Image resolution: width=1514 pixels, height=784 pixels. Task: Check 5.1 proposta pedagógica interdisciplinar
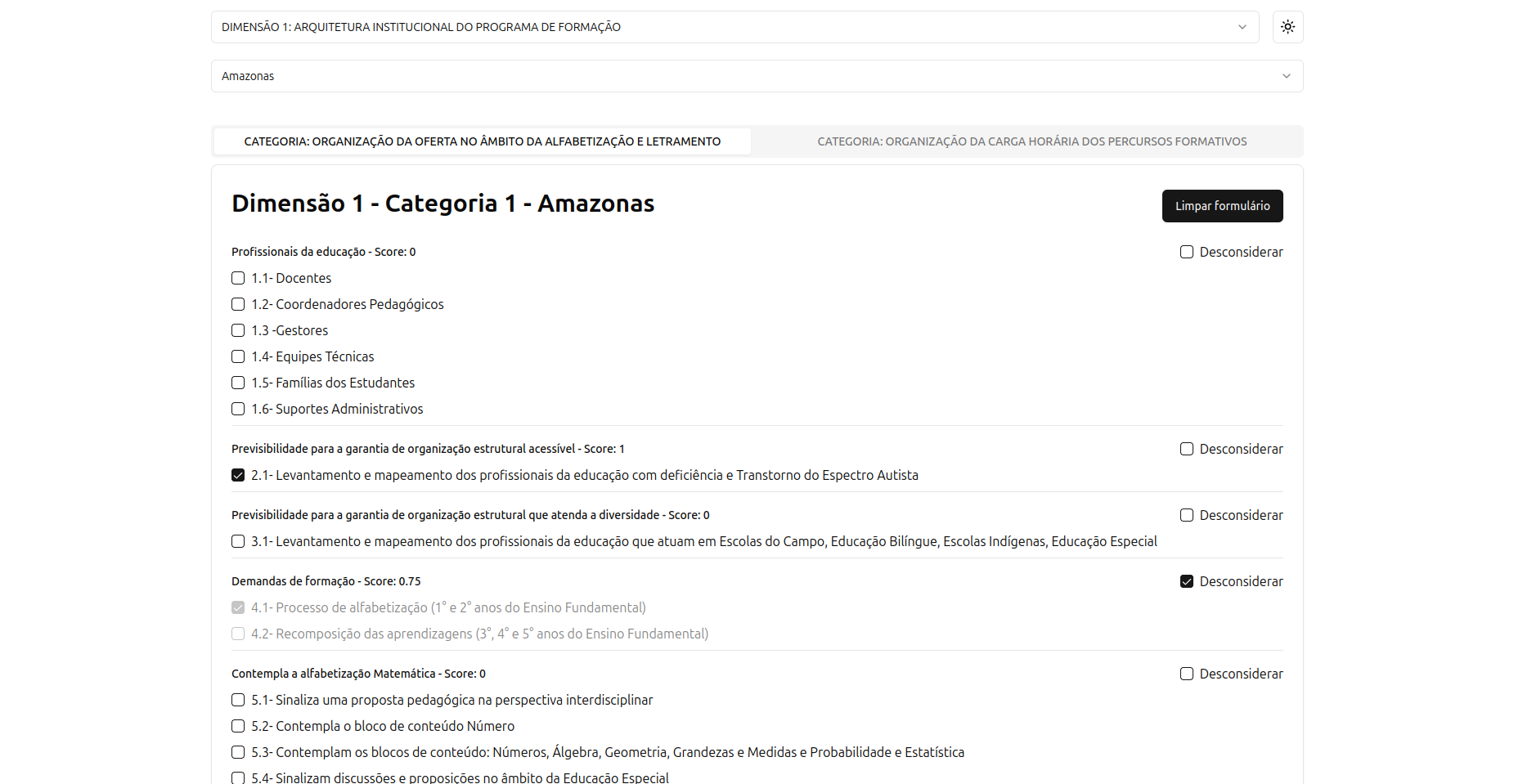pyautogui.click(x=238, y=700)
